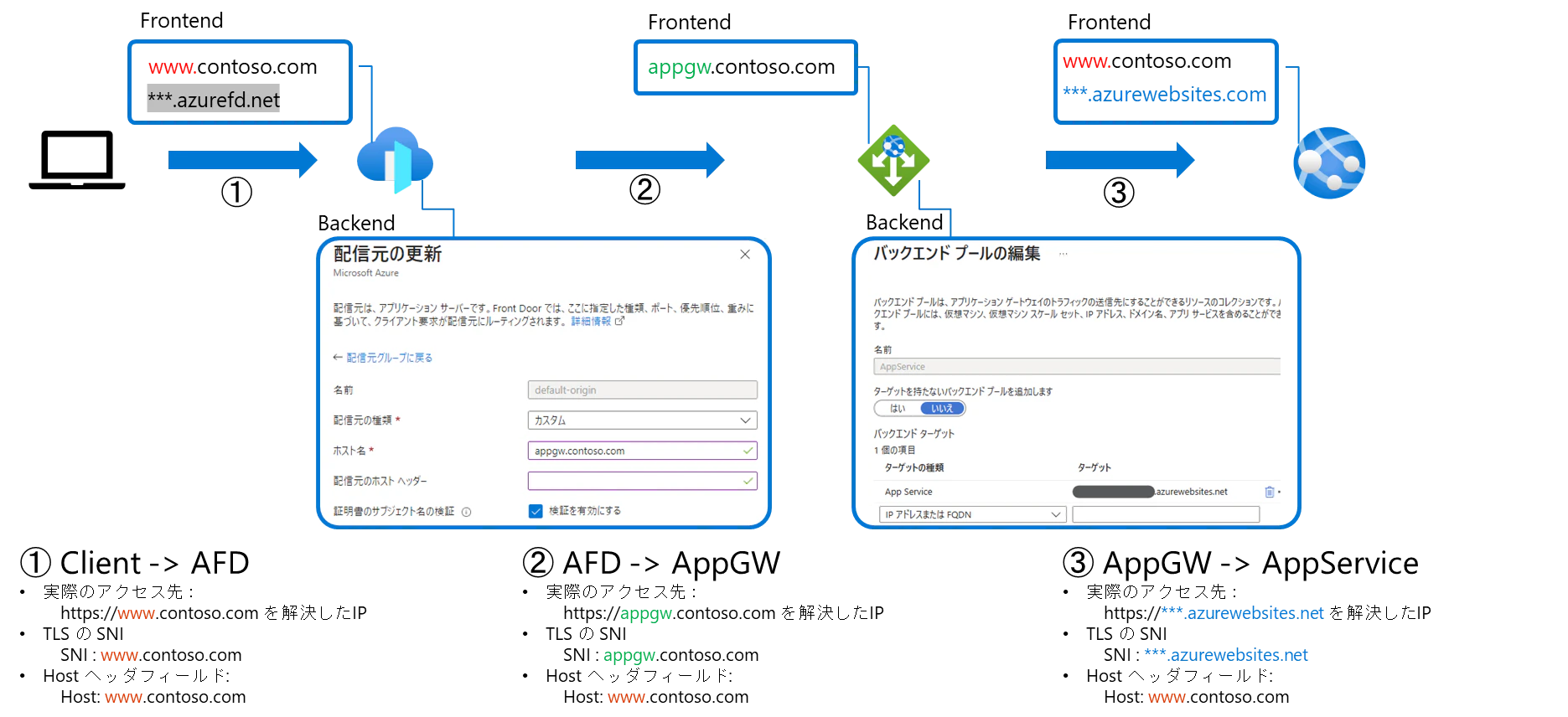Click the Application Gateway icon

(x=893, y=160)
